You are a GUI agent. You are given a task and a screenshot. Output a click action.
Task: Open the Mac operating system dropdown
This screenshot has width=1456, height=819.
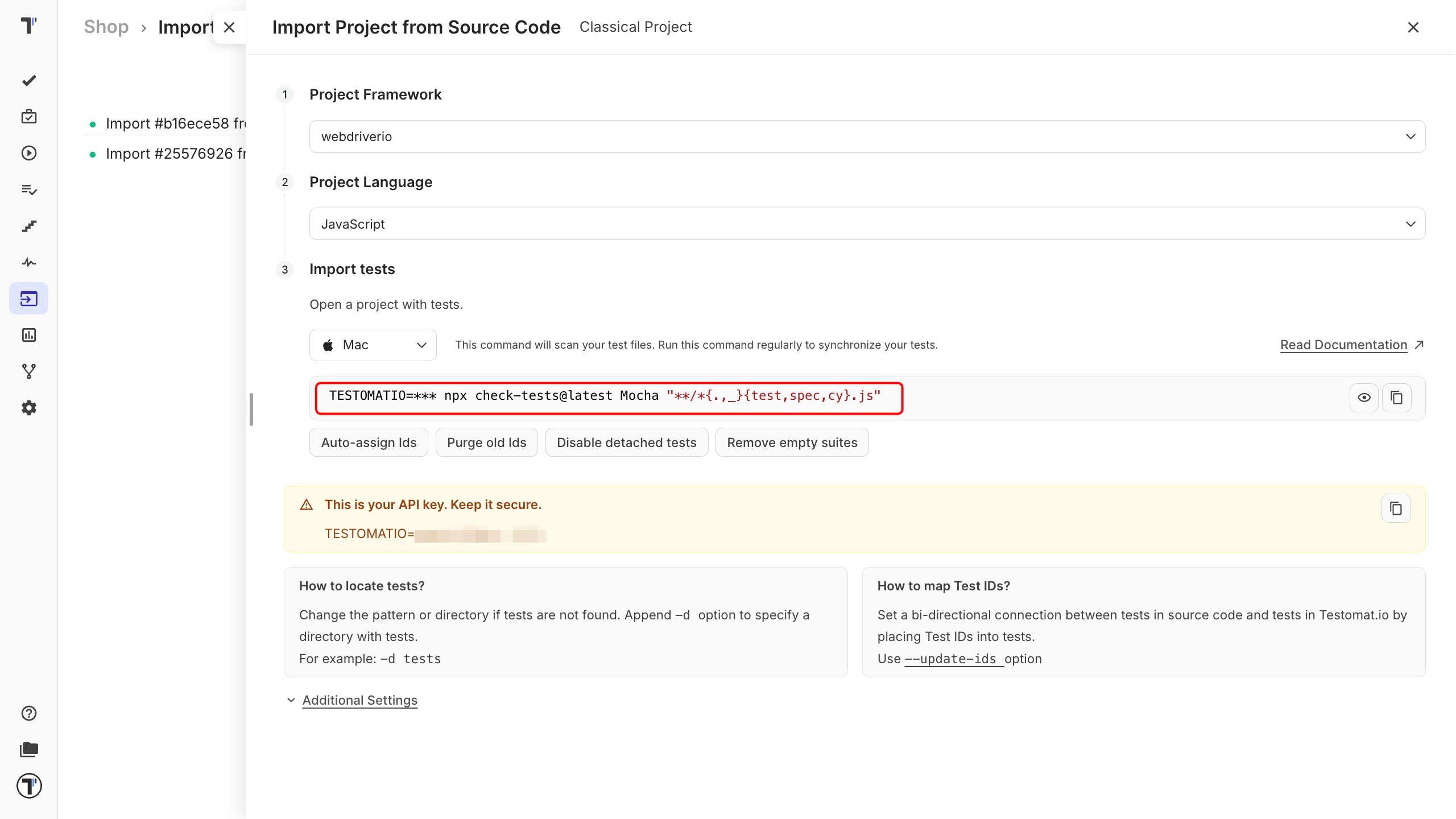pos(373,345)
